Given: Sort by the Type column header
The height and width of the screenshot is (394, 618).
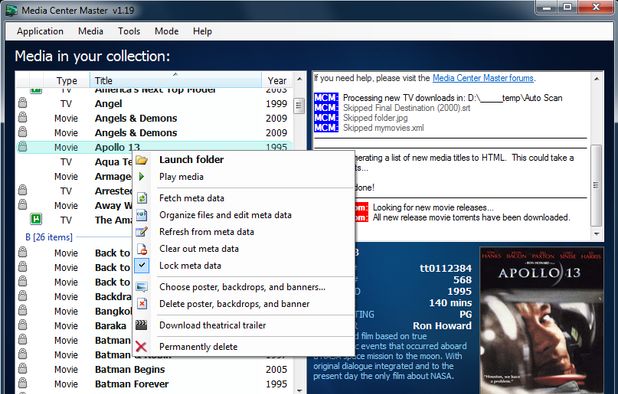Looking at the screenshot, I should tap(67, 80).
